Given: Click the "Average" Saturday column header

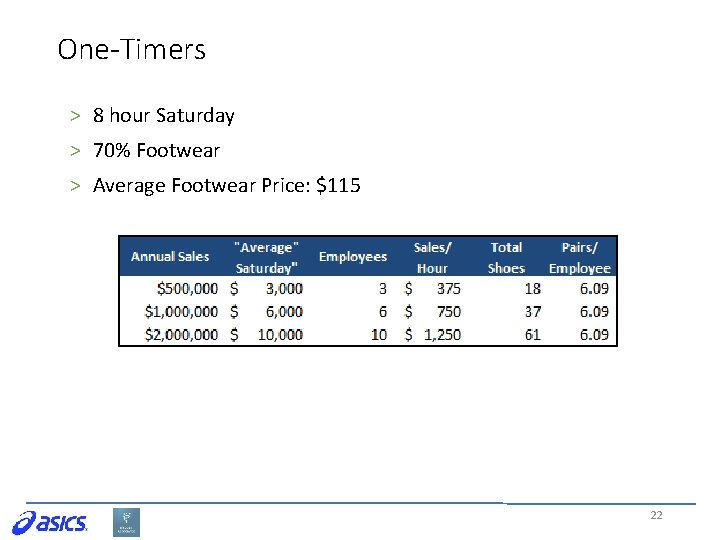Looking at the screenshot, I should [266, 257].
